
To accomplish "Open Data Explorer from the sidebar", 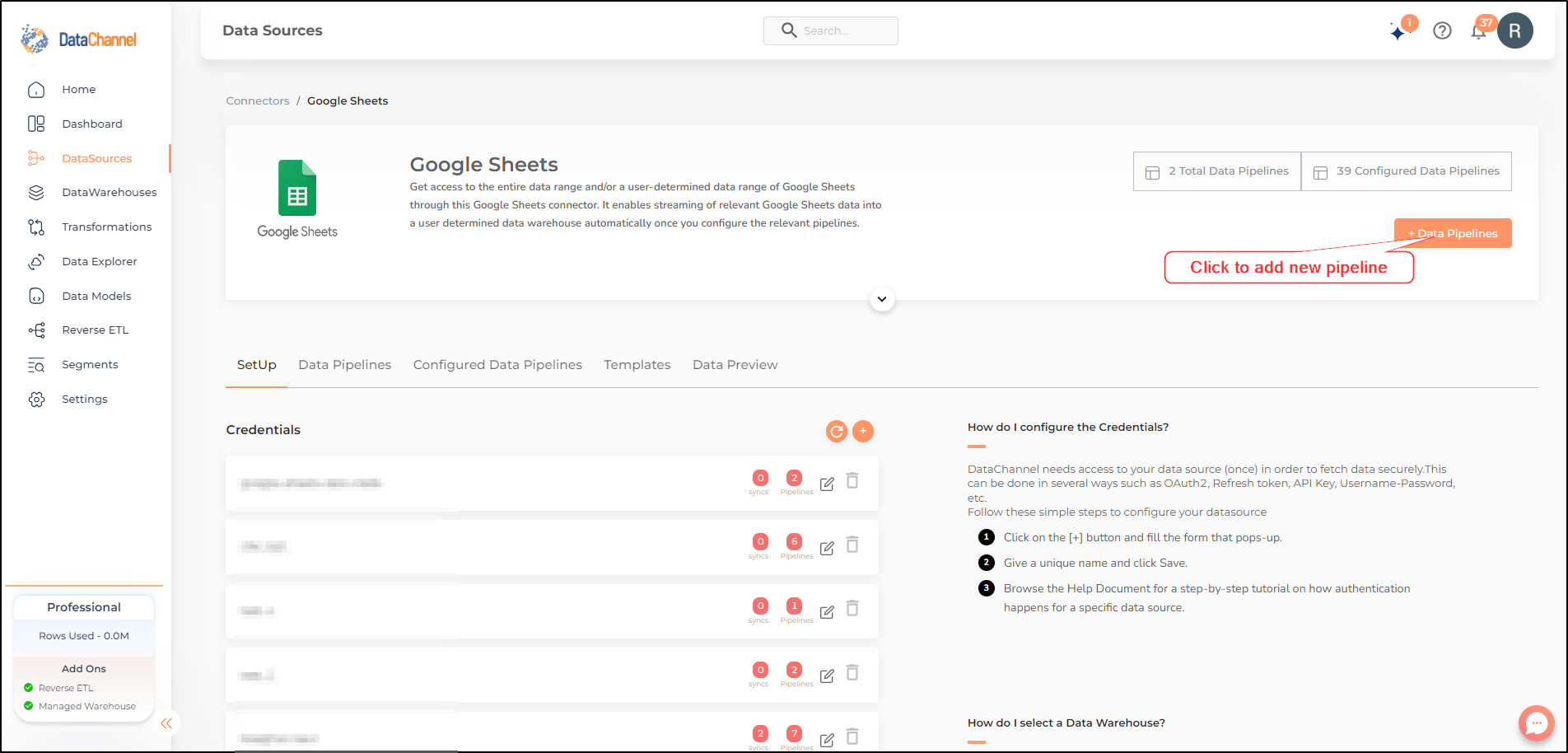I will 99,262.
